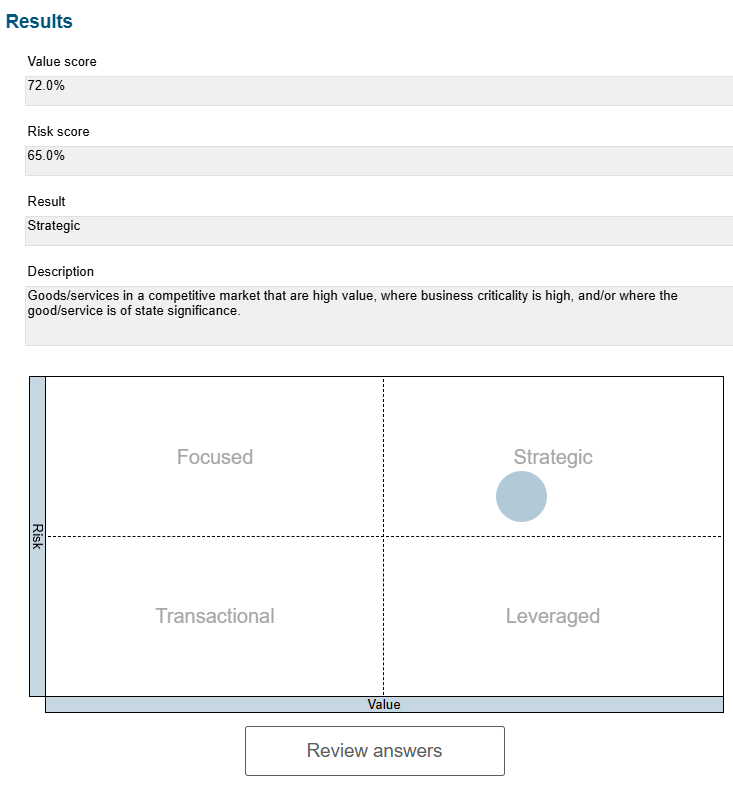Screen dimensions: 733x790
Task: Select the Risk score field showing 65.0%
Action: click(379, 161)
